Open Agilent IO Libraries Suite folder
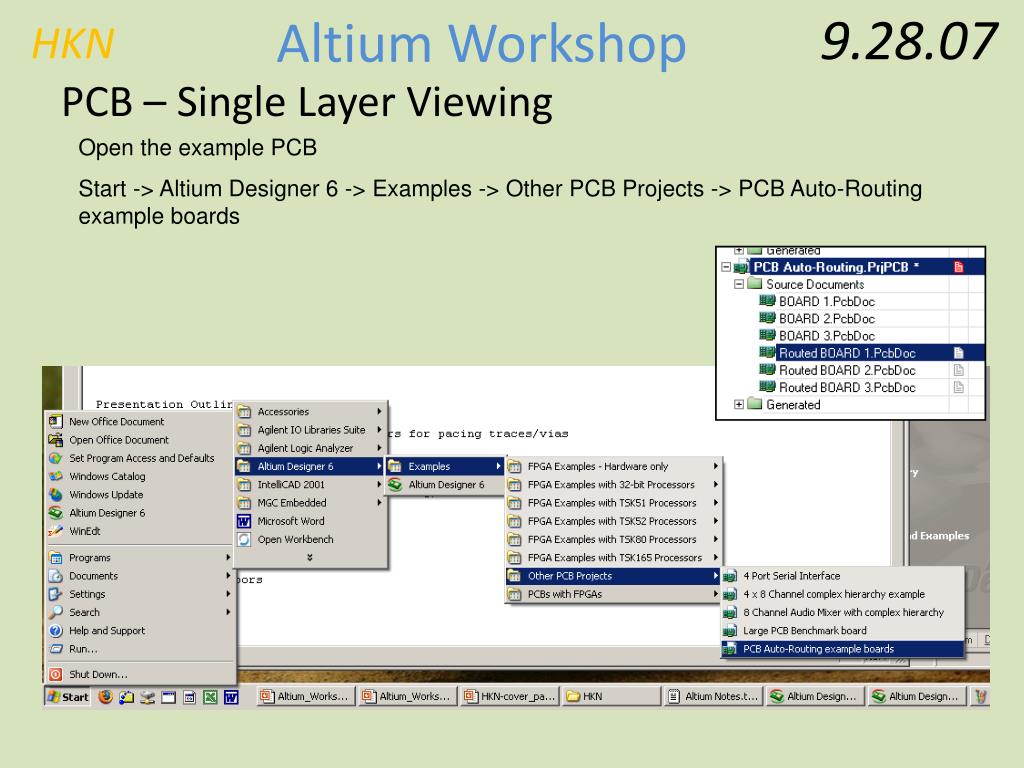1024x768 pixels. (310, 430)
